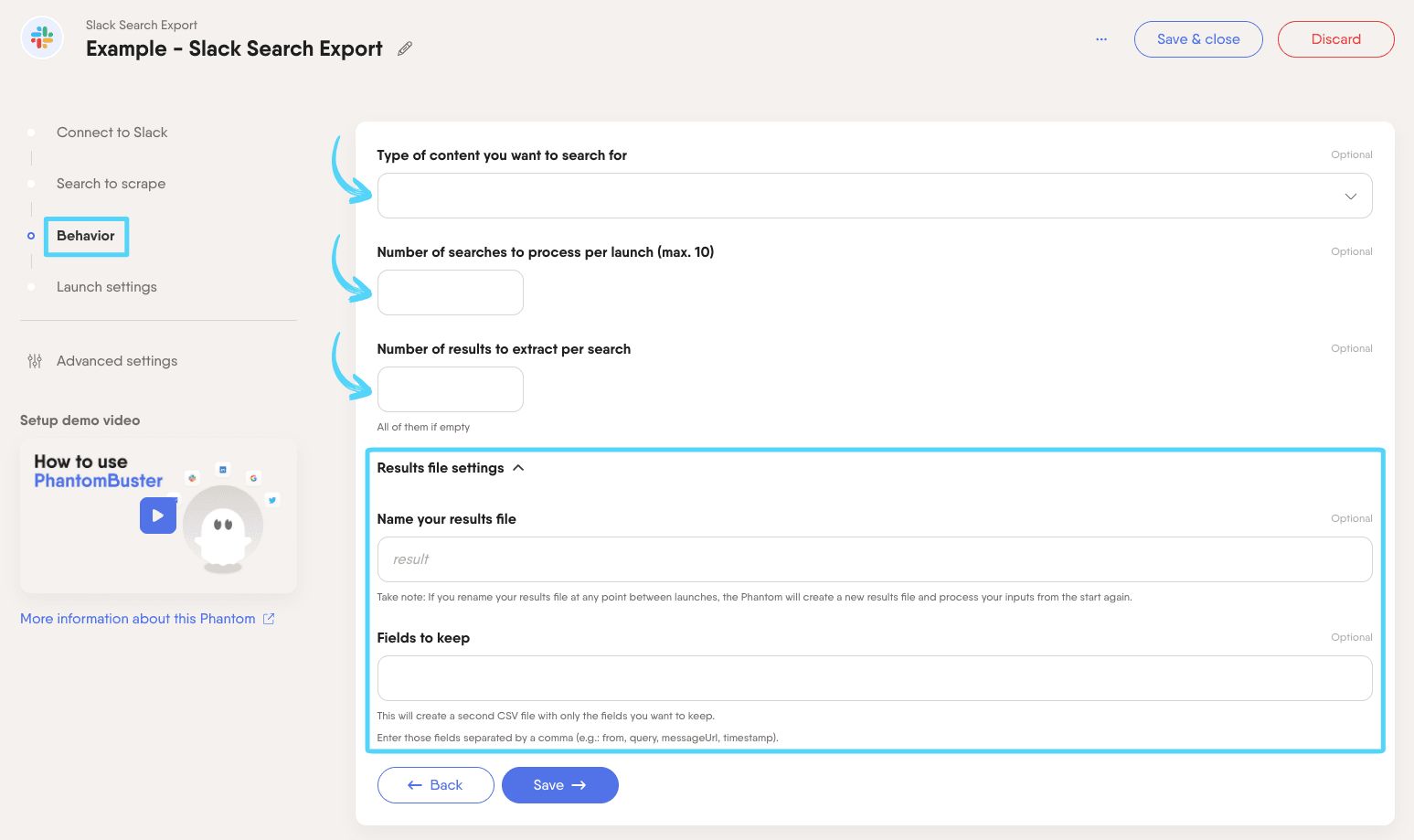Click the 'Name your results file' label
This screenshot has height=840, width=1414.
pyautogui.click(x=446, y=519)
